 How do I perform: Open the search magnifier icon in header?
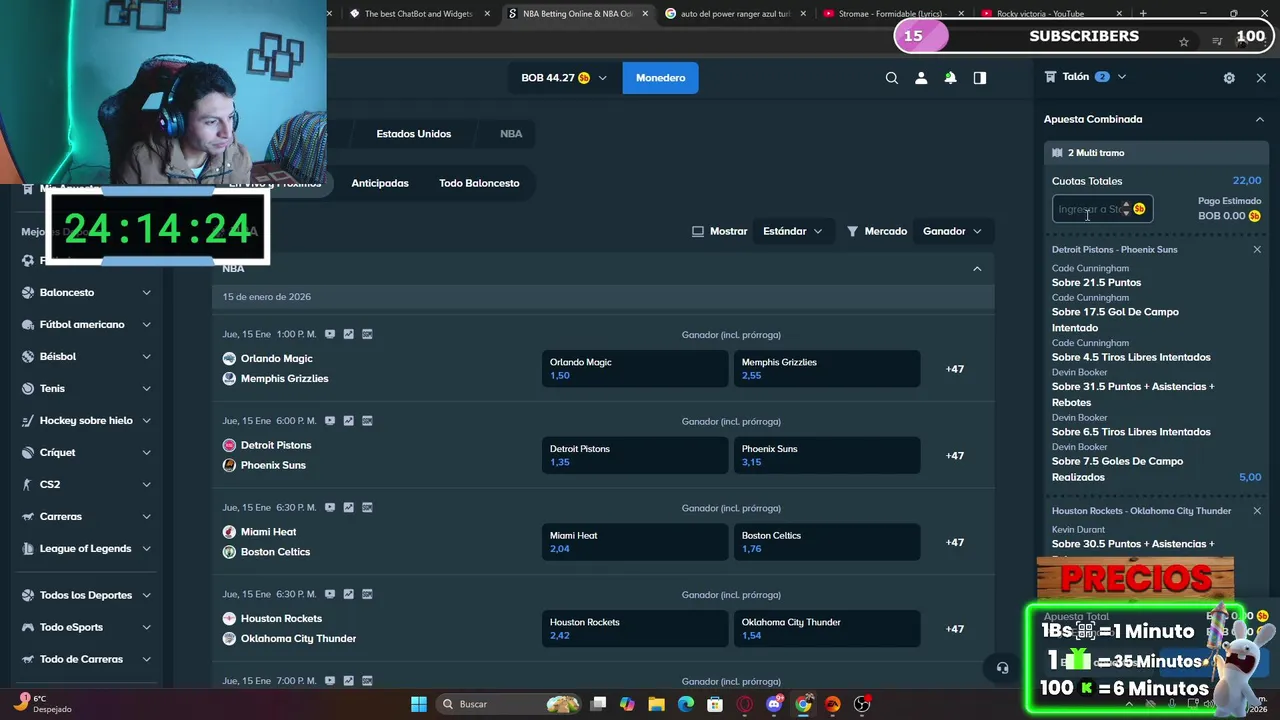pos(892,78)
